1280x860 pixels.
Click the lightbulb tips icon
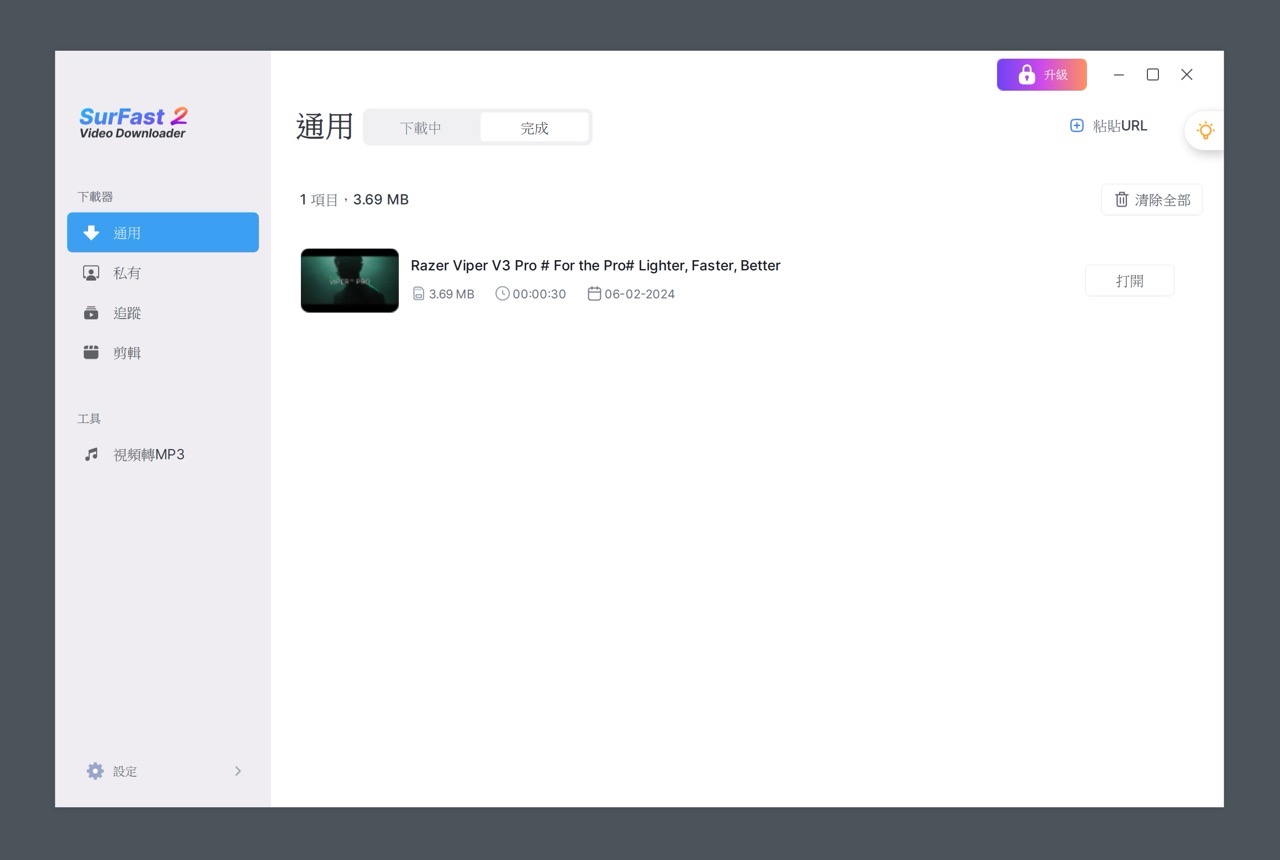(1206, 130)
